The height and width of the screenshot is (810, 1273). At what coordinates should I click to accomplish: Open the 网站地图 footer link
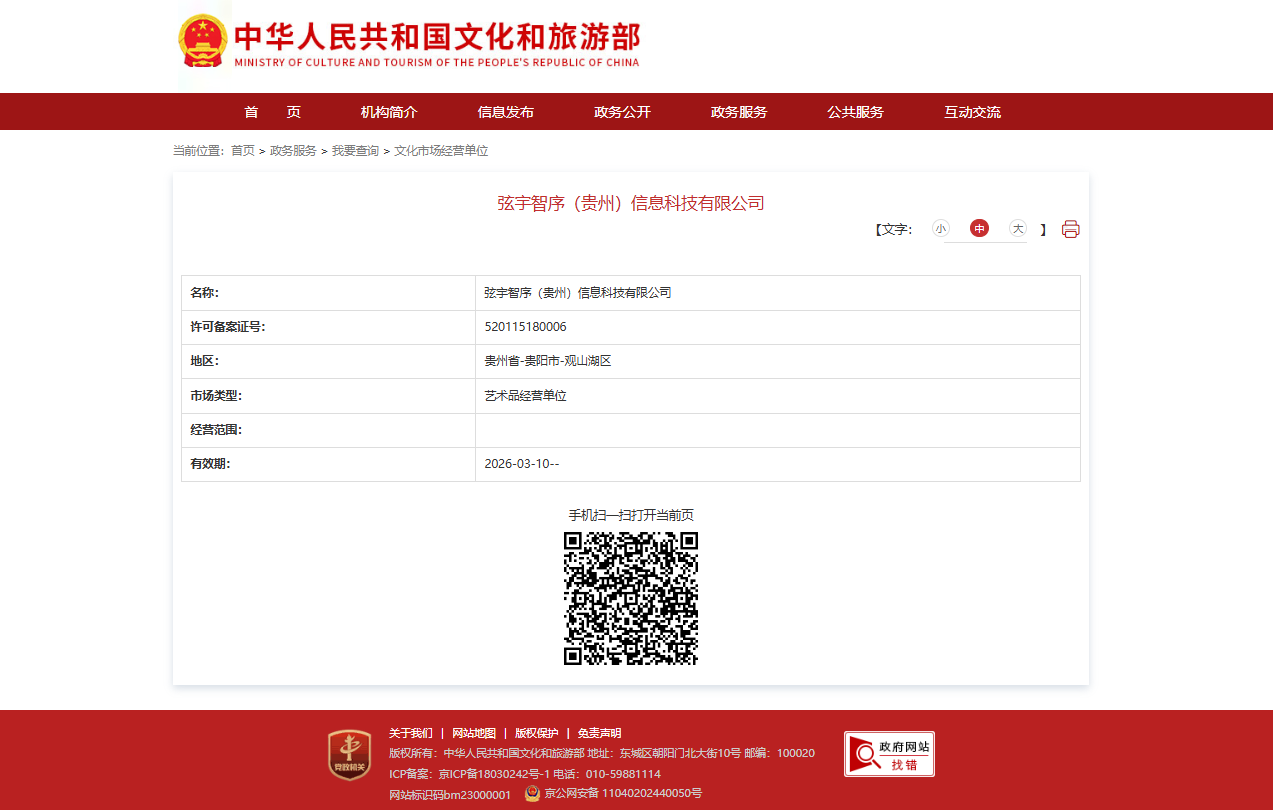point(474,733)
